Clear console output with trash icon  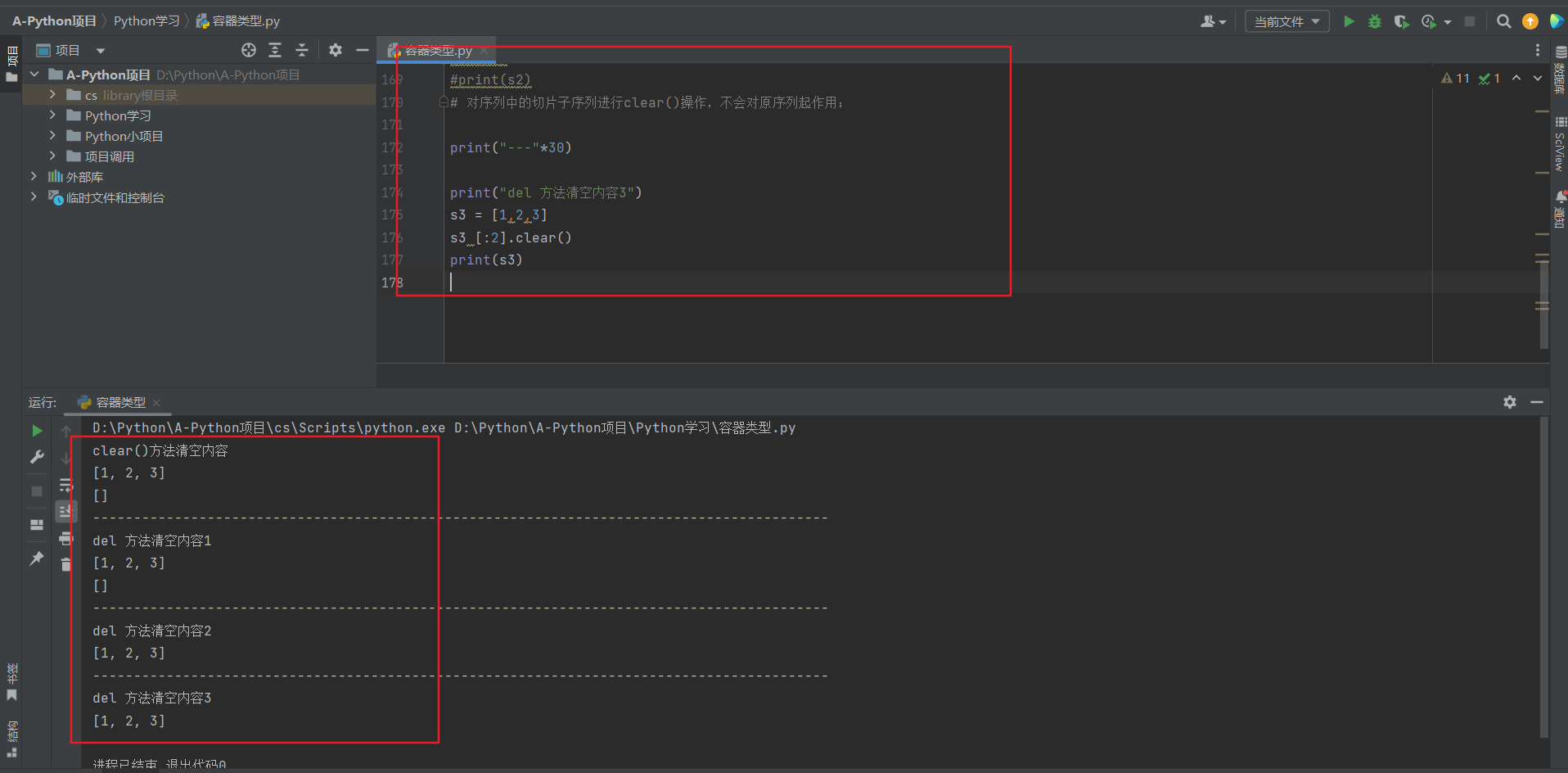[66, 565]
